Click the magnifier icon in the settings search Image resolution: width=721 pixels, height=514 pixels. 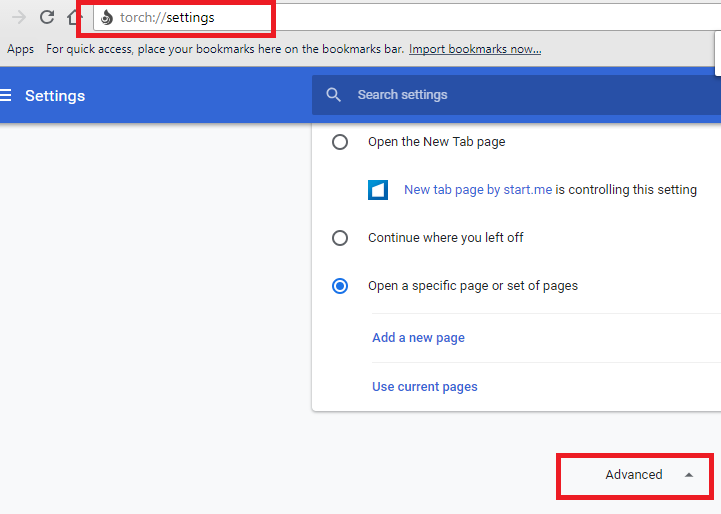point(334,95)
